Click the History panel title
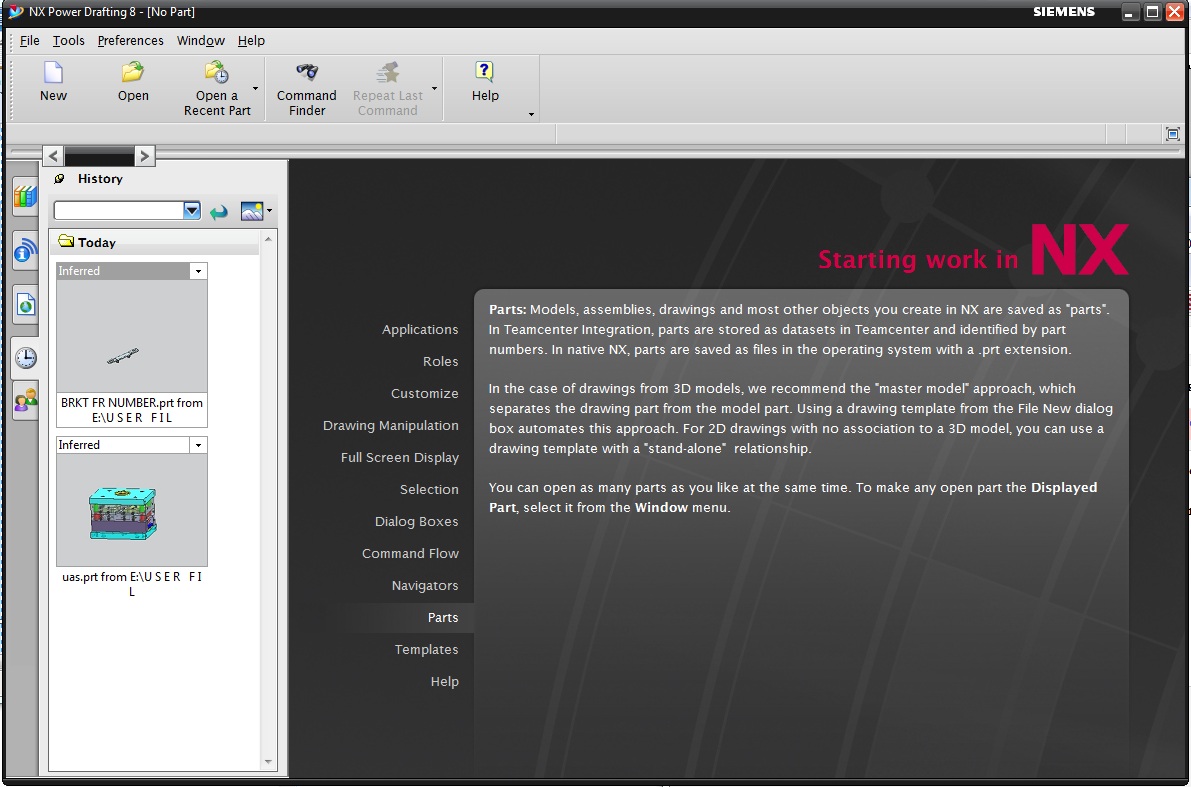Screen dimensions: 1191x787 click(x=100, y=179)
